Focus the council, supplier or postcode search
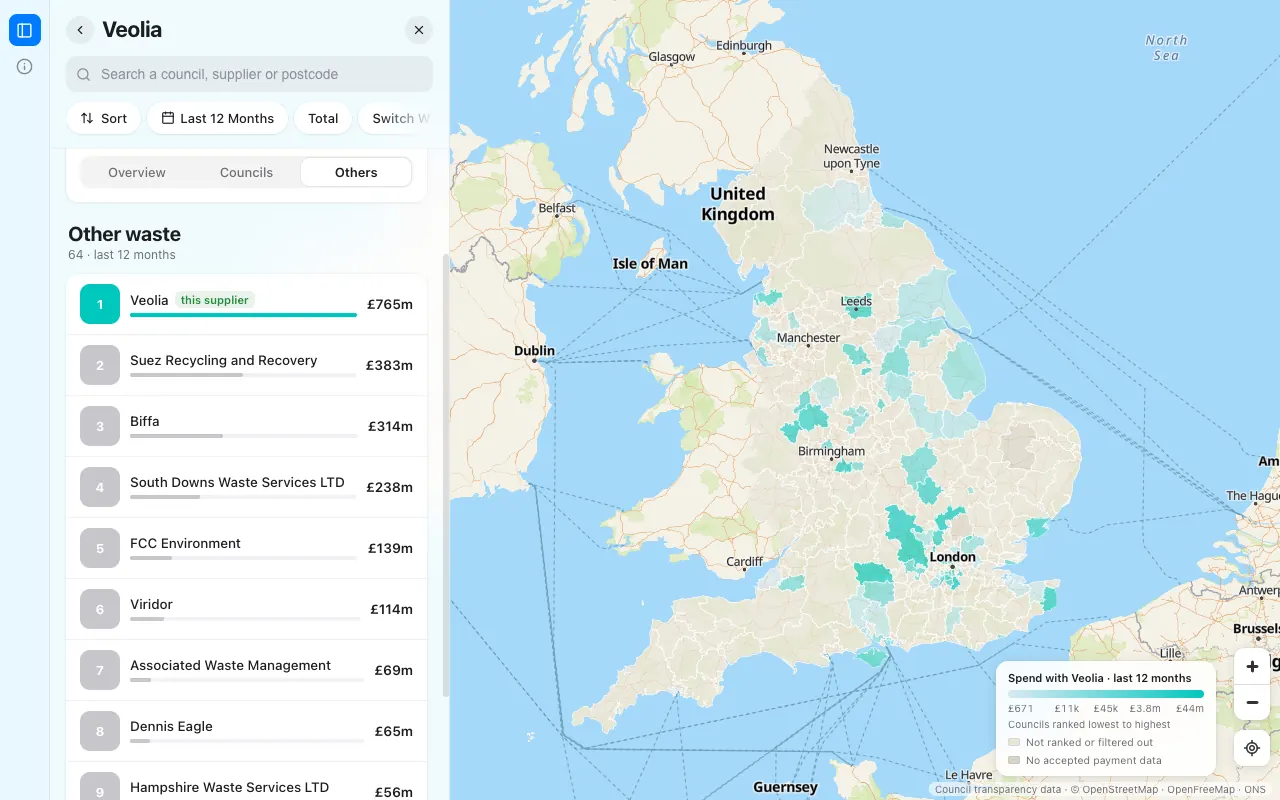Screen dimensions: 1280x800 (x=249, y=74)
